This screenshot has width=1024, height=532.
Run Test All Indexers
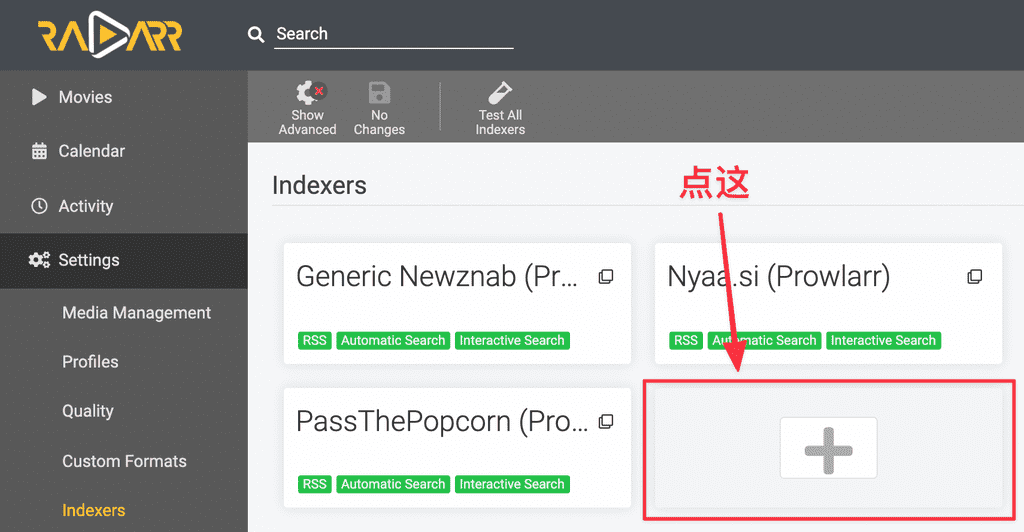500,108
